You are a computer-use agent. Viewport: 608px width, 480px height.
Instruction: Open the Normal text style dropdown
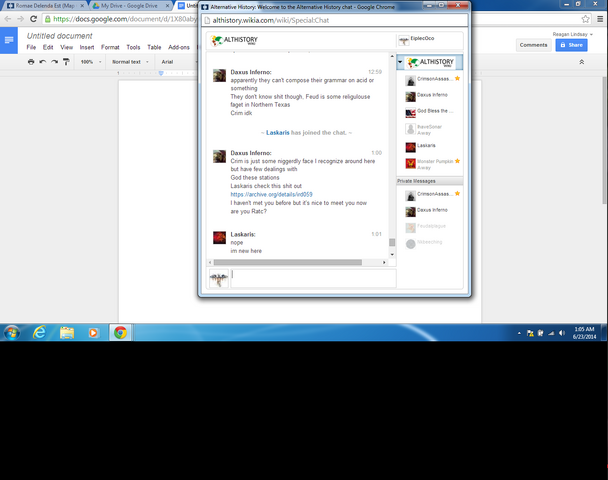coord(131,62)
